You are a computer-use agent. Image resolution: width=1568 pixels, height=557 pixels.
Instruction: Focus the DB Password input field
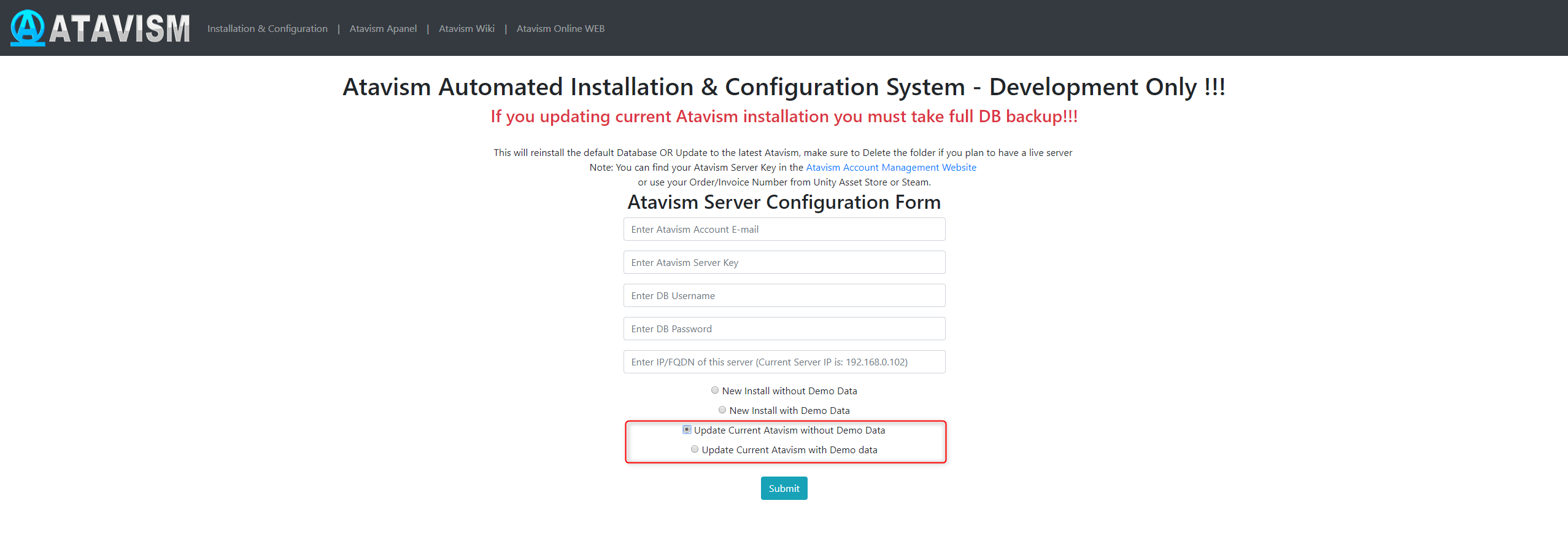784,329
